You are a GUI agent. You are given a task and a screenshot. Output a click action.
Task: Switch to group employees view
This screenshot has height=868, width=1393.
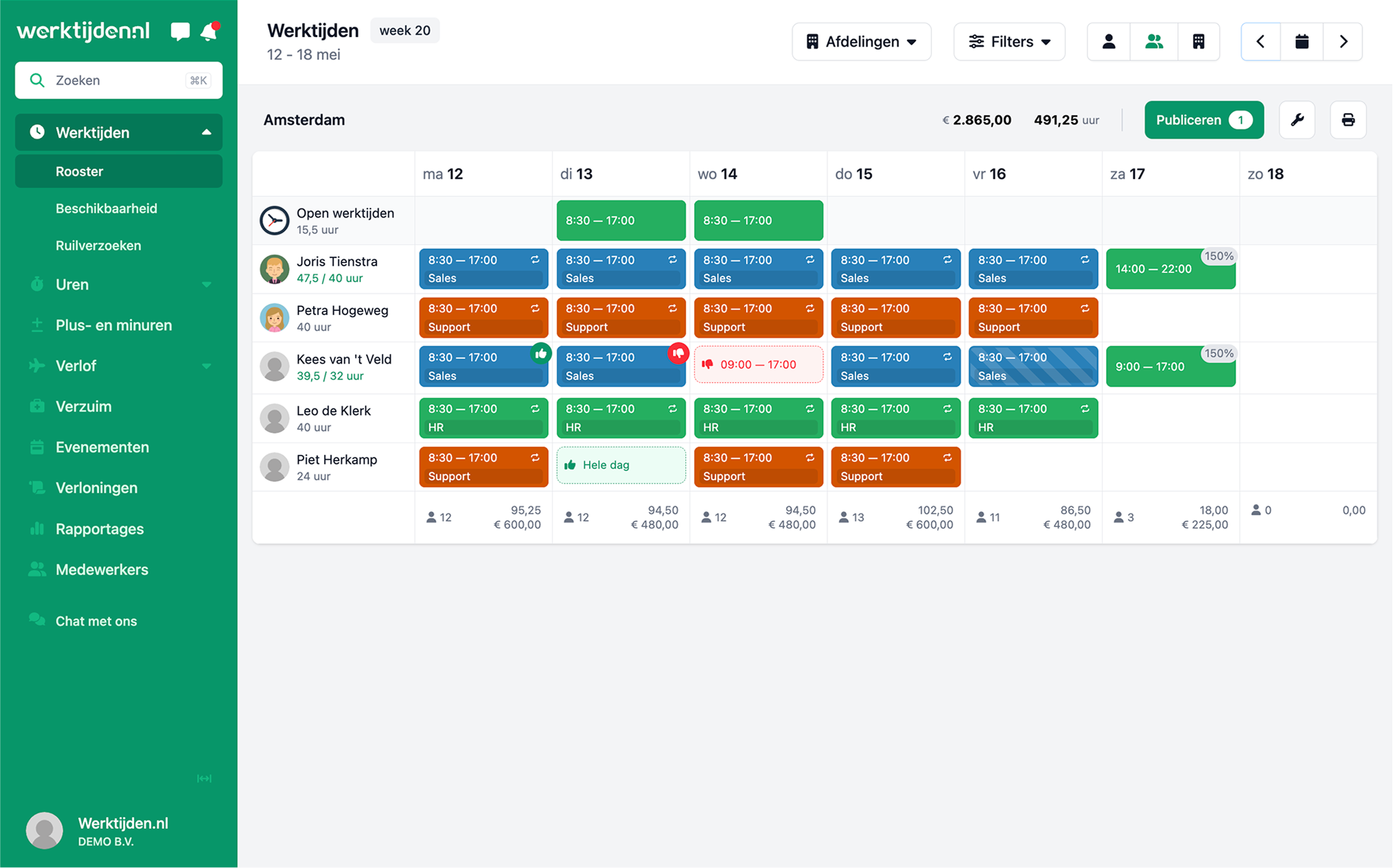click(1153, 42)
